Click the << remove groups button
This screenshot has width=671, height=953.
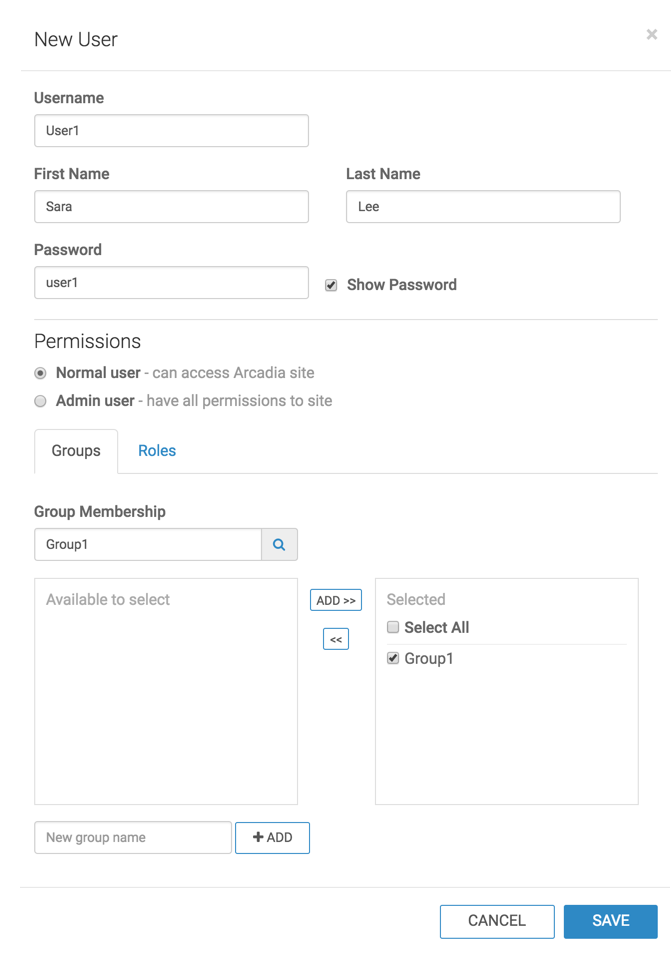336,639
